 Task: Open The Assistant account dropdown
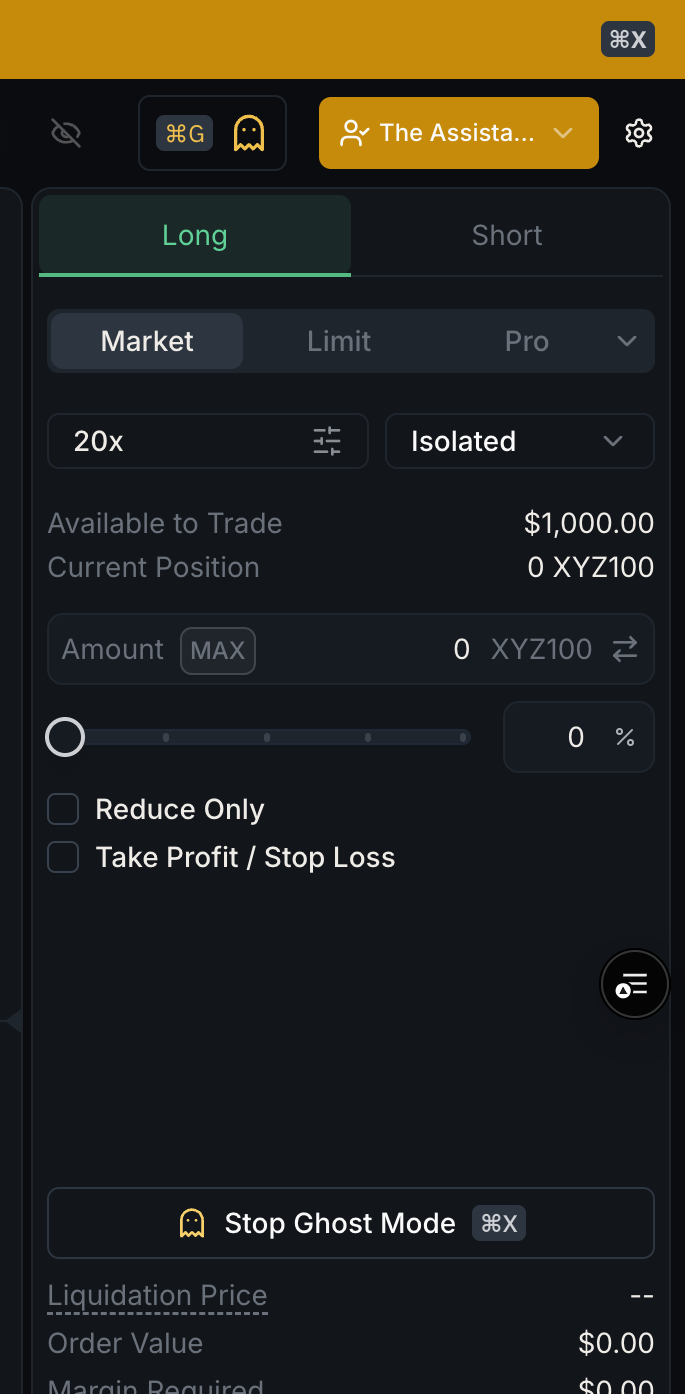point(458,133)
